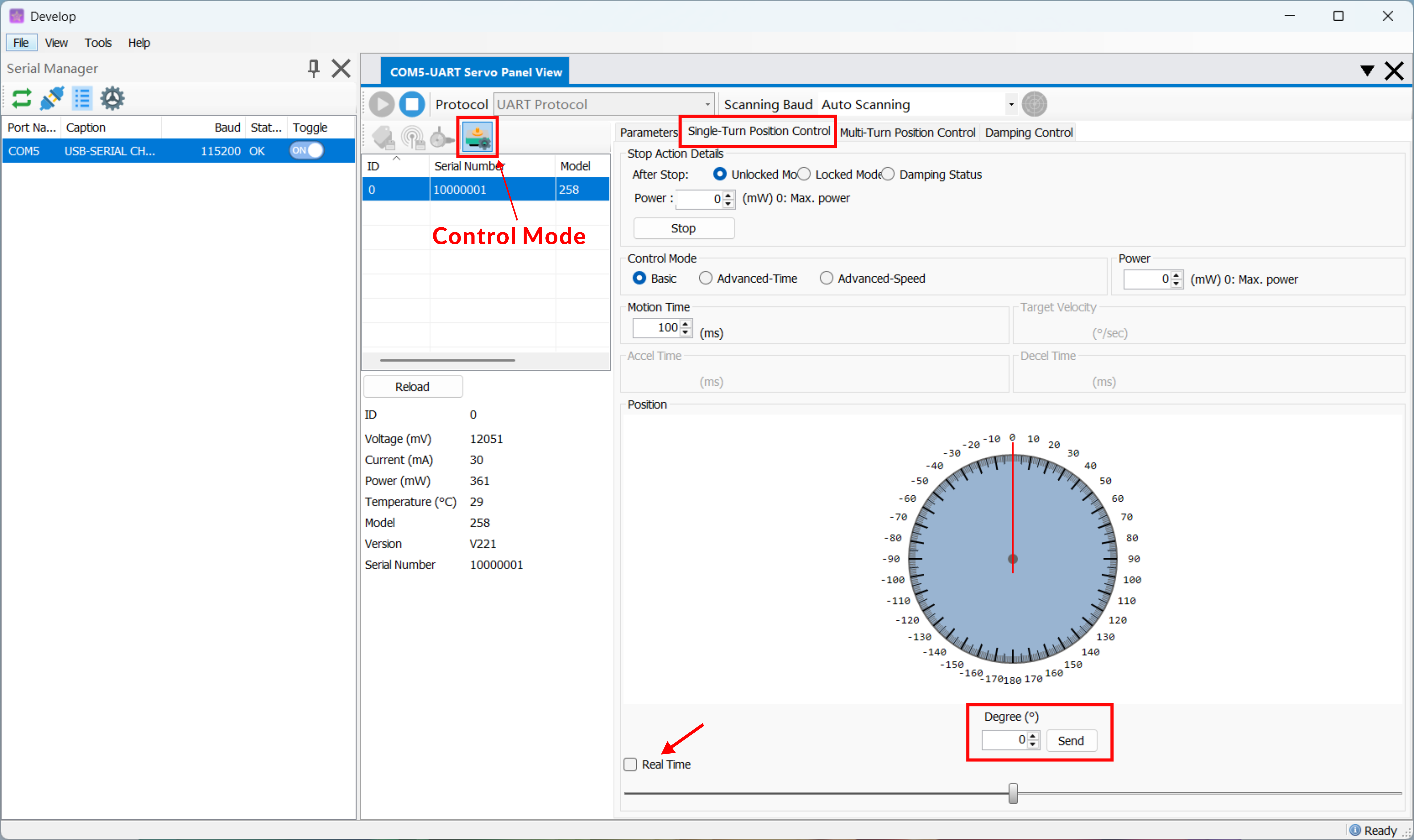This screenshot has height=840, width=1414.
Task: Pin the Serial Manager panel
Action: [x=313, y=68]
